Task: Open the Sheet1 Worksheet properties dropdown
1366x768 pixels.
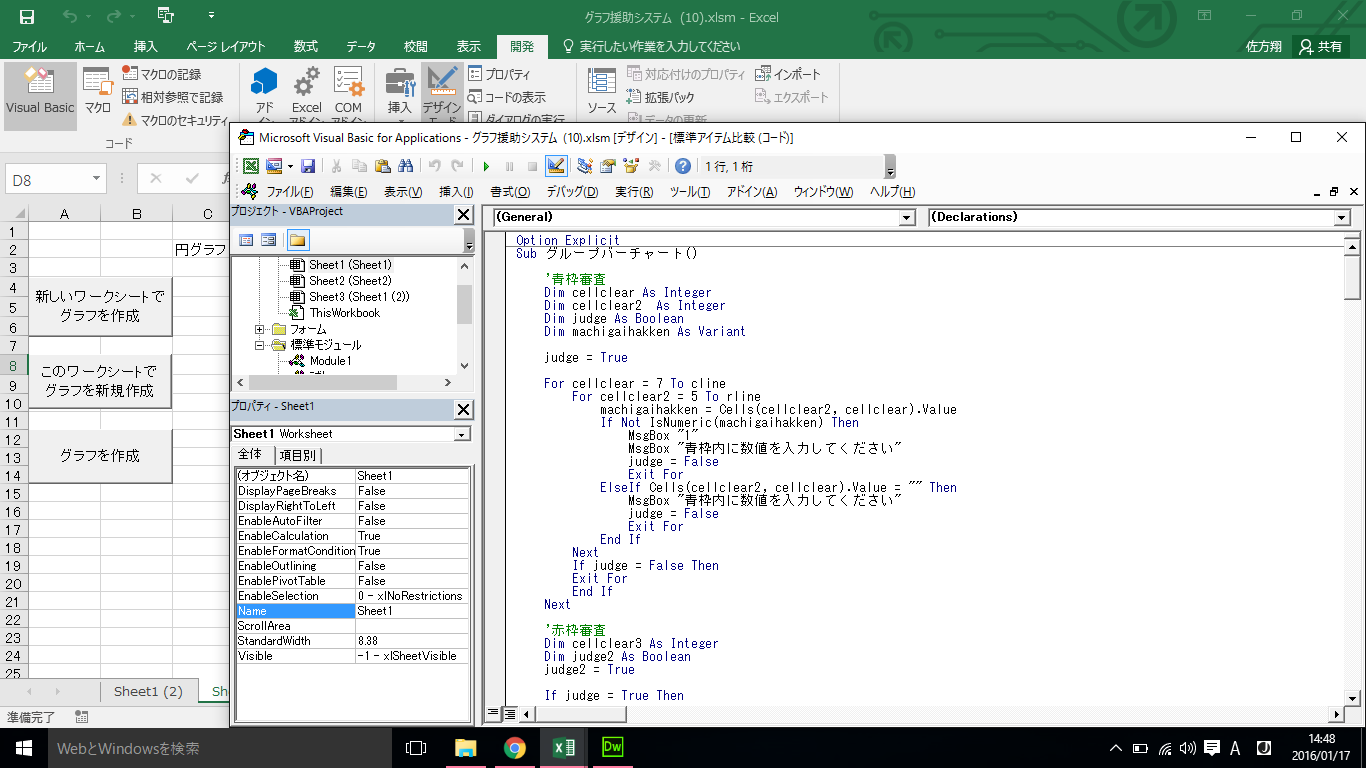Action: [x=461, y=435]
